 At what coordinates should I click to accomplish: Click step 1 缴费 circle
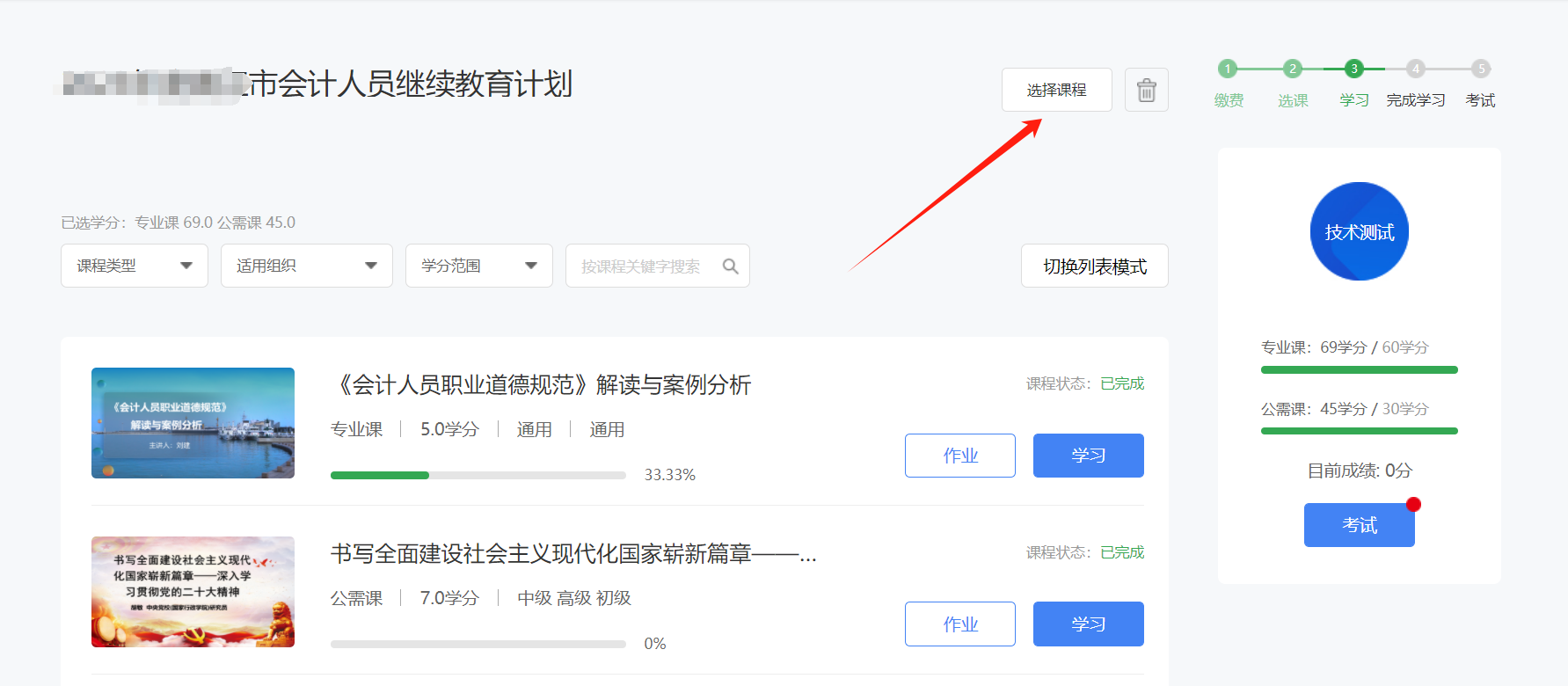tap(1228, 69)
